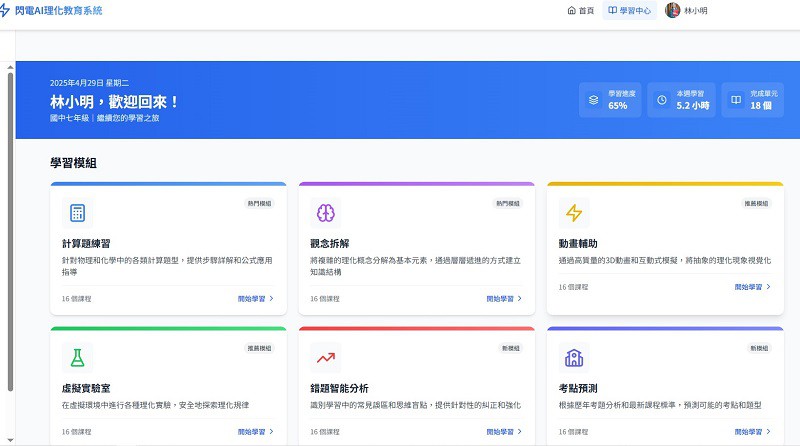Image resolution: width=800 pixels, height=446 pixels.
Task: Click the school building icon in 考點預測
Action: click(574, 357)
